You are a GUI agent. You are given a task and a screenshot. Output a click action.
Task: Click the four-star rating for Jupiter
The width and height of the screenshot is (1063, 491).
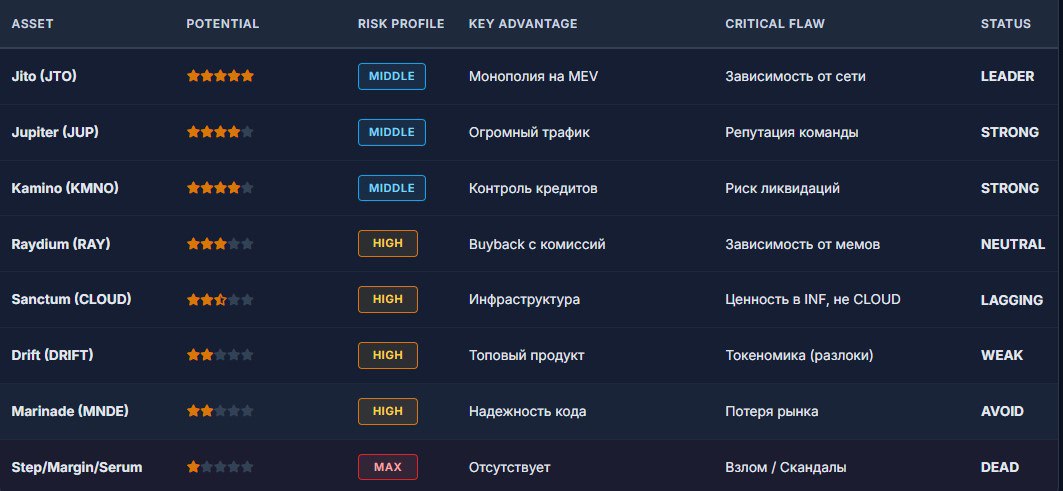220,132
